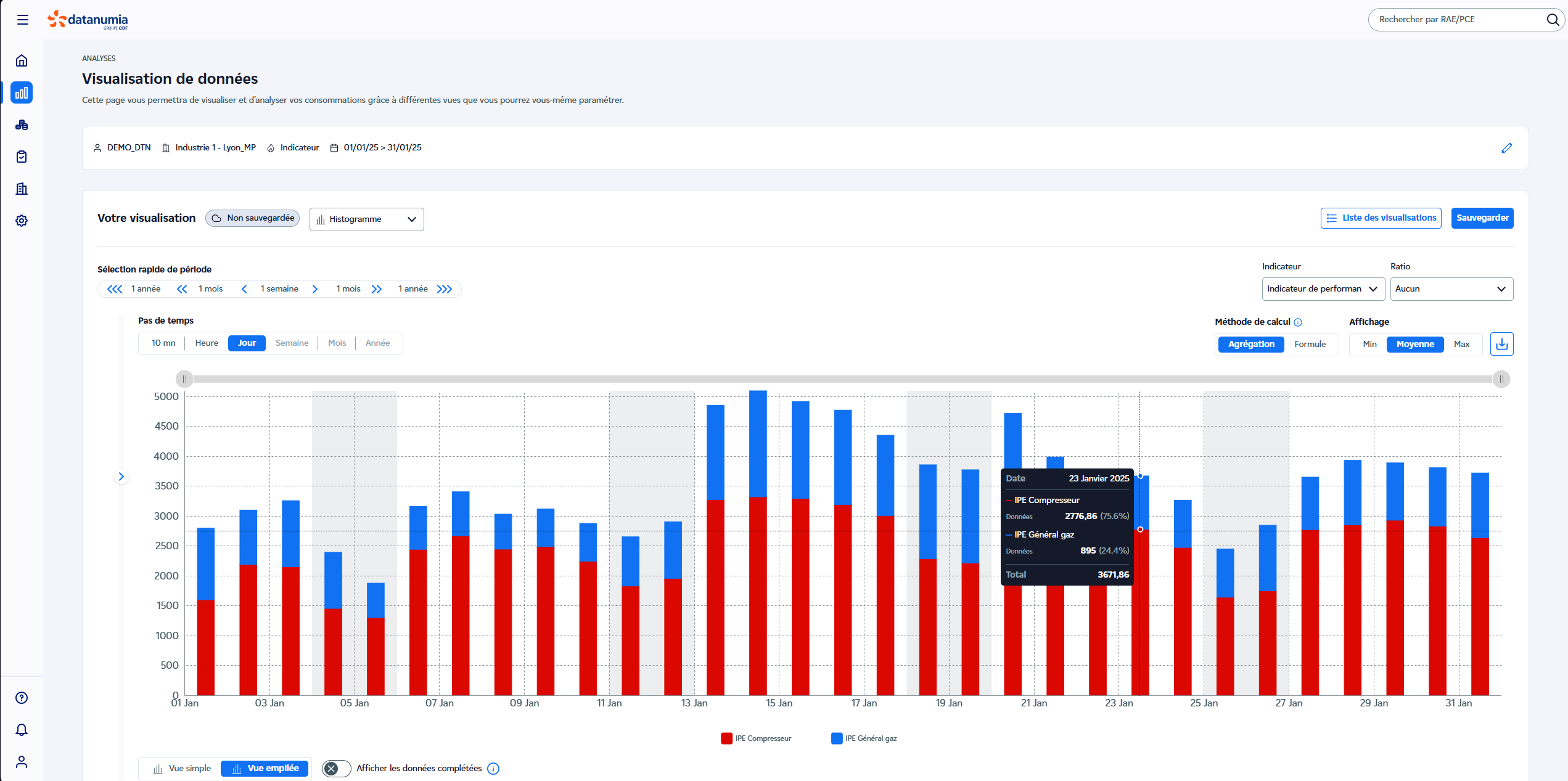Go to home via sidebar icon
The image size is (1568, 781).
[x=22, y=60]
